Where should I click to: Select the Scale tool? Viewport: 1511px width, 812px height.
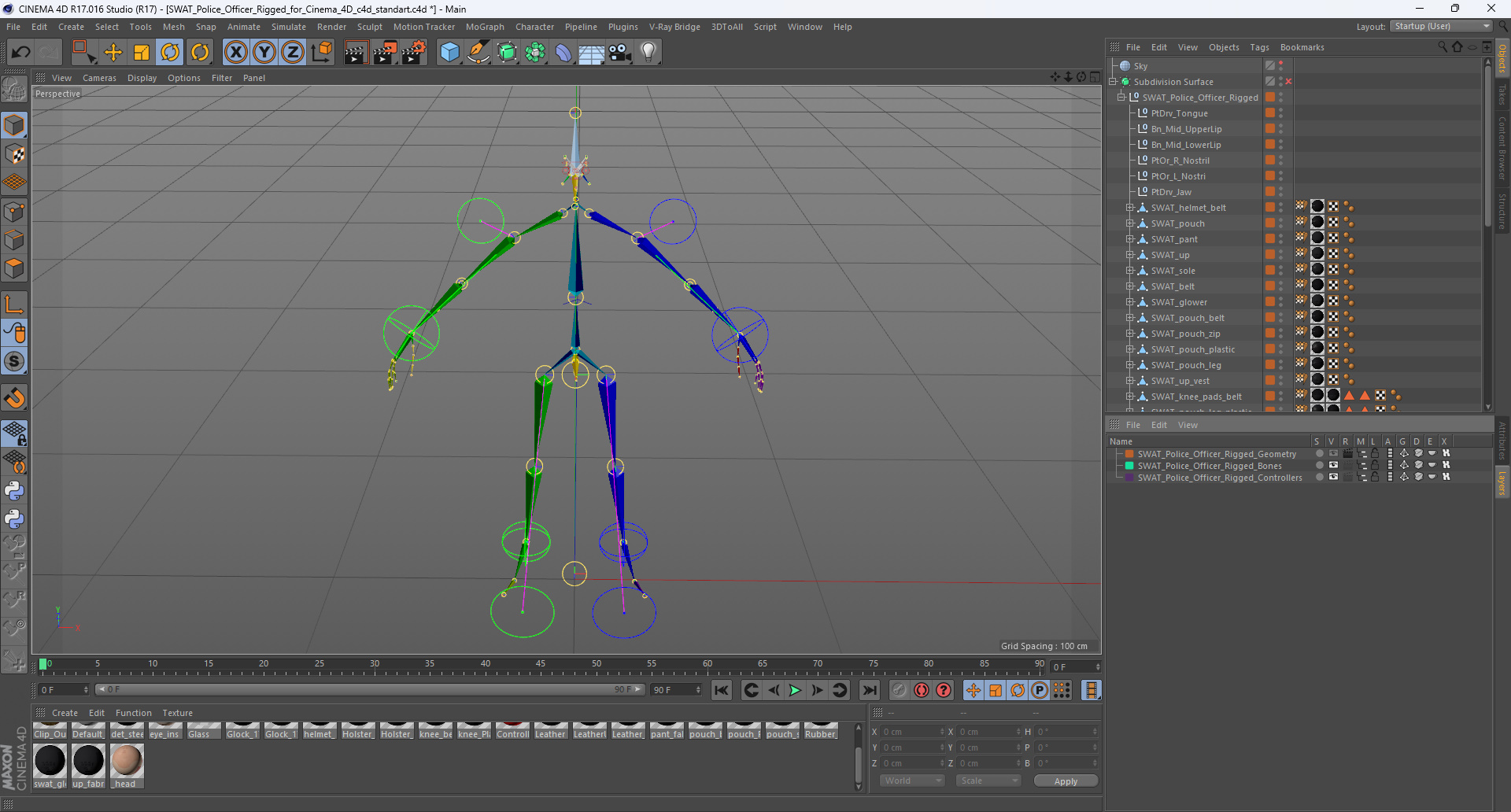(142, 53)
